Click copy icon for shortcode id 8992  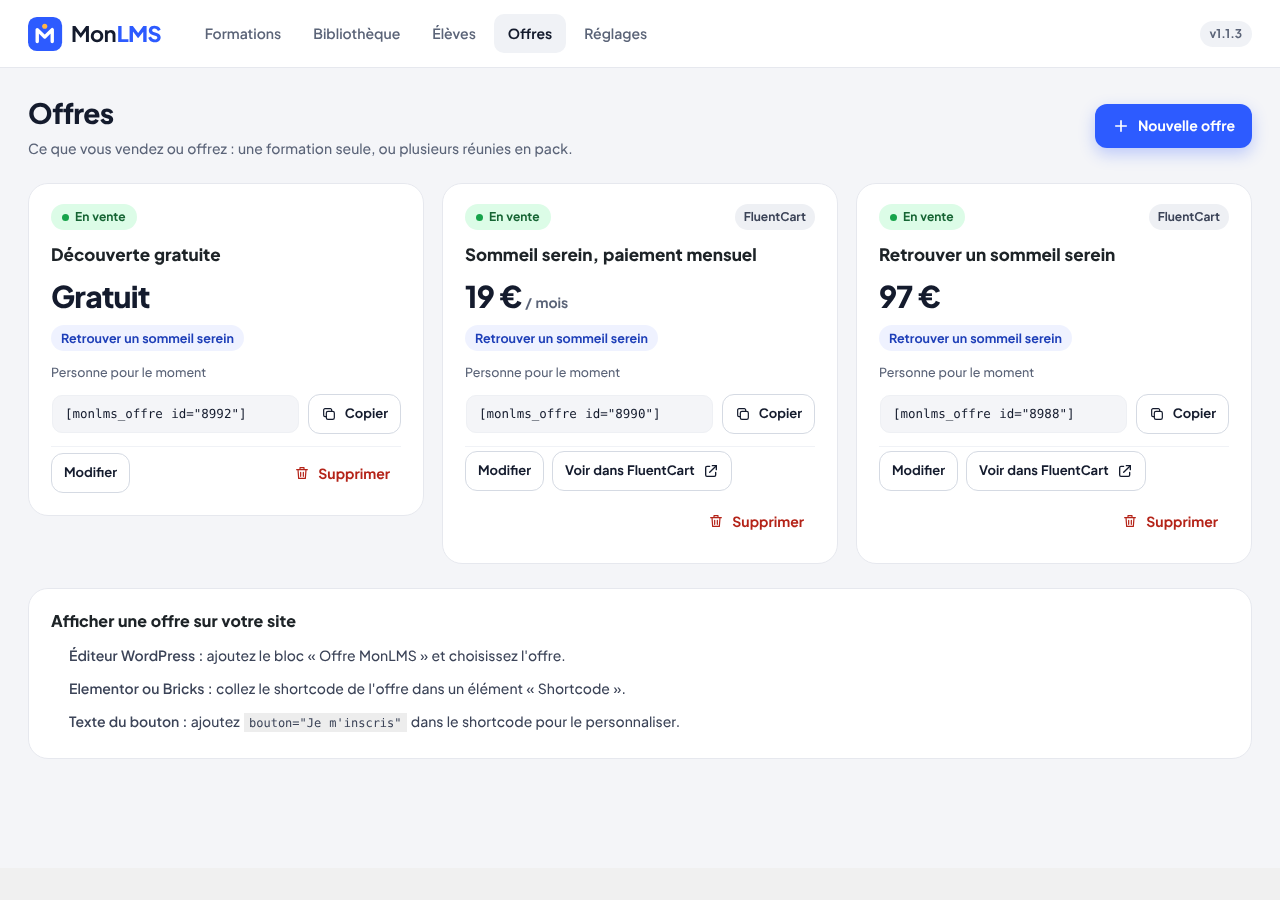(x=329, y=414)
